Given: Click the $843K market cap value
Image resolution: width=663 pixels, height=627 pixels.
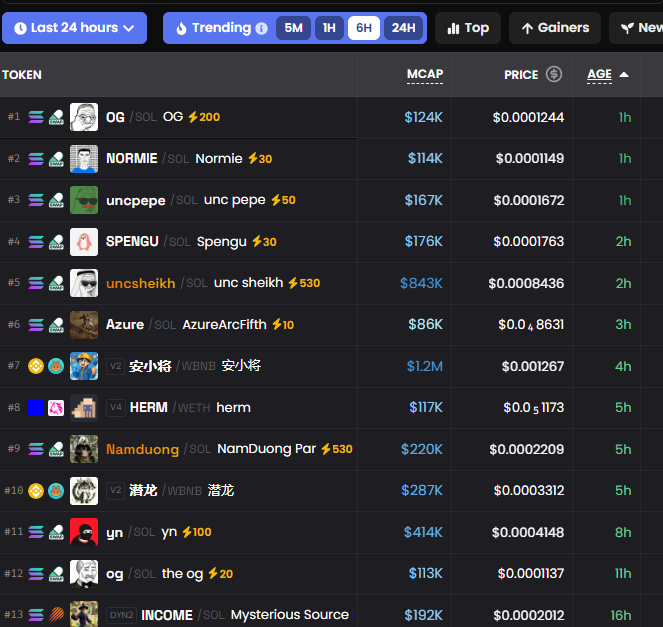Looking at the screenshot, I should point(421,283).
